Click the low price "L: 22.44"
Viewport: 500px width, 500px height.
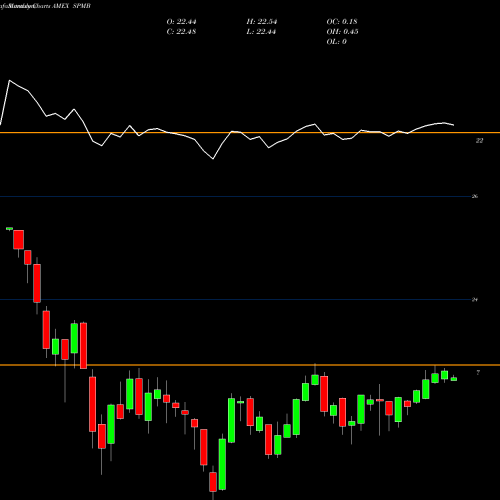pos(261,32)
